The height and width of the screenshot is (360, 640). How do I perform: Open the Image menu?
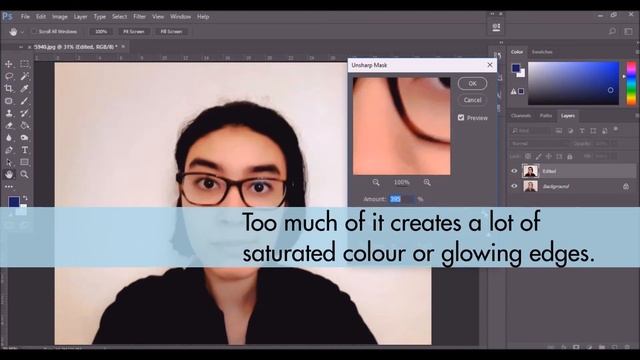point(60,17)
